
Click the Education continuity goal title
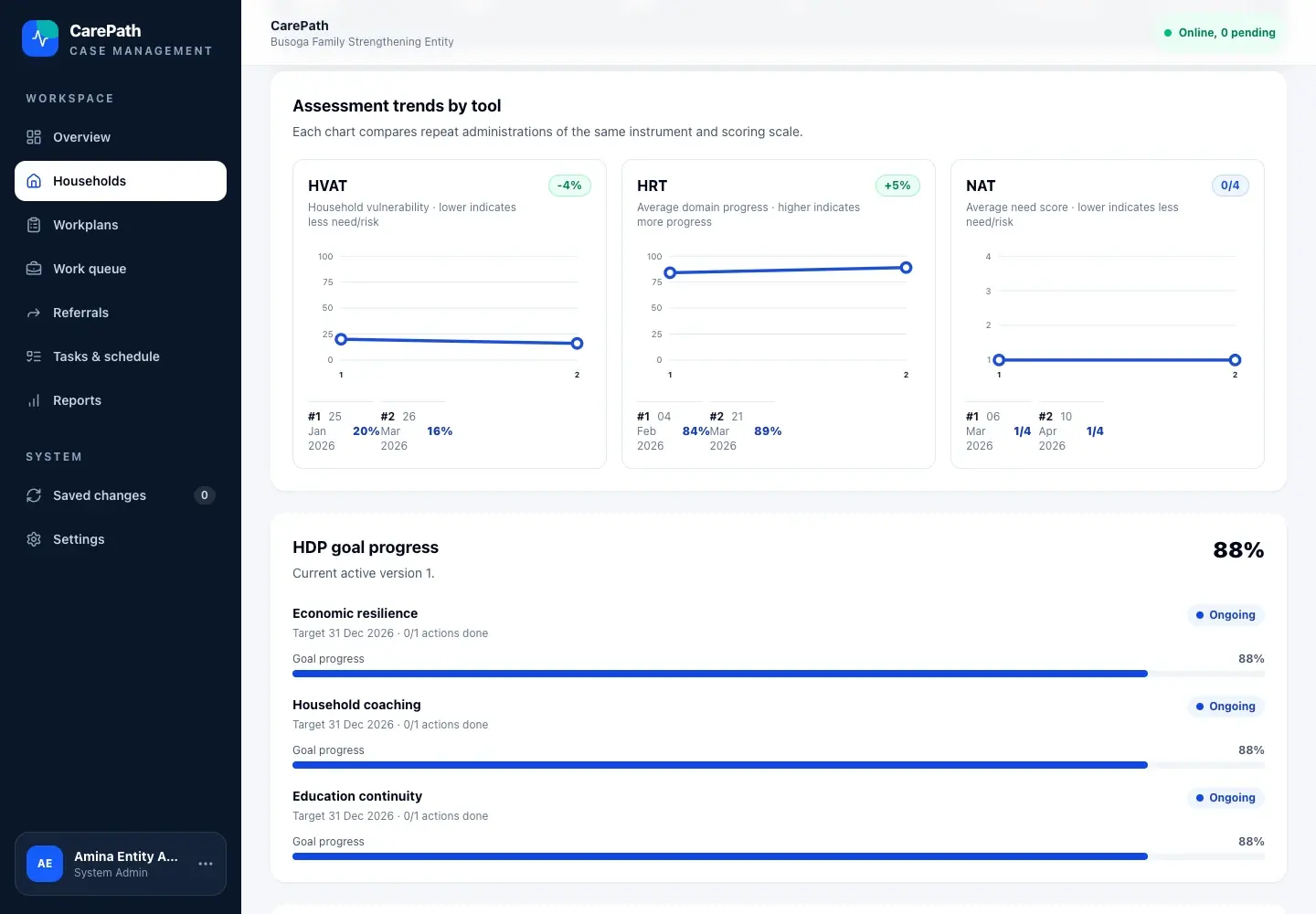pos(357,796)
